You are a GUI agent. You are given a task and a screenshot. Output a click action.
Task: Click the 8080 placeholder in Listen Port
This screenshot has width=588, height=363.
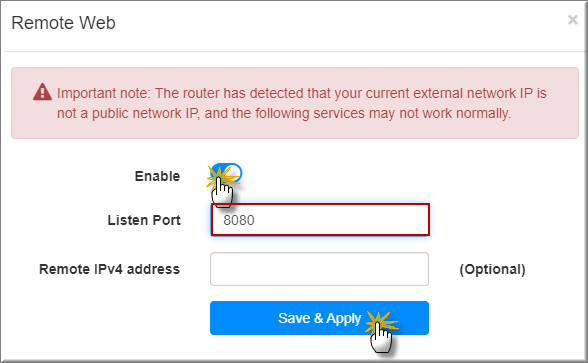pos(239,220)
